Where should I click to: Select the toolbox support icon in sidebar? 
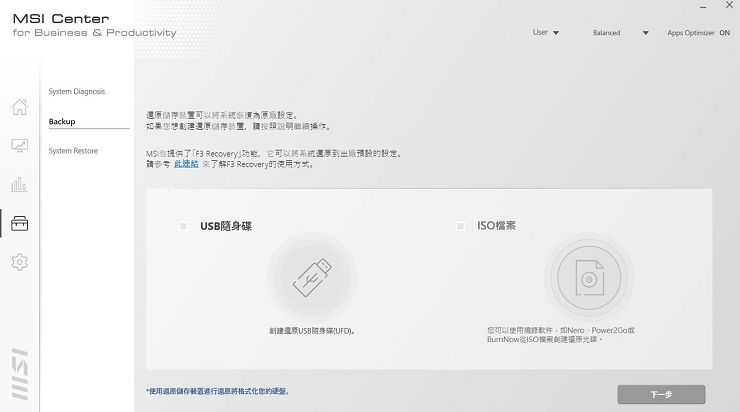coord(19,223)
